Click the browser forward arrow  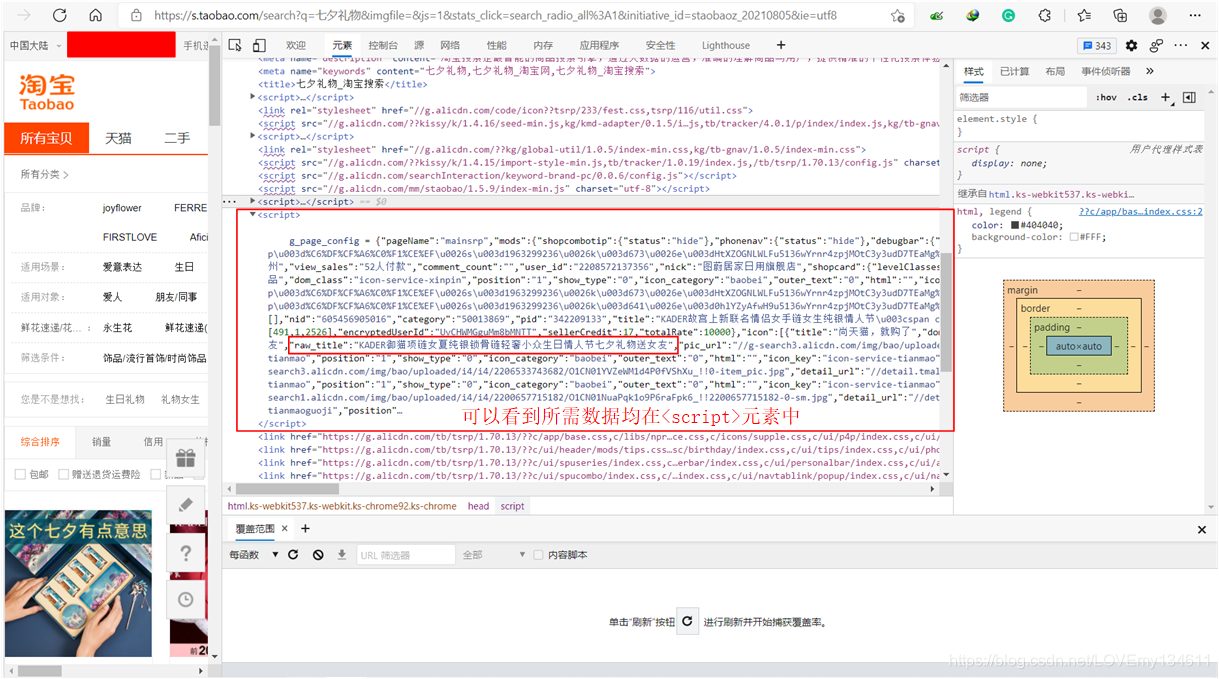click(x=24, y=16)
